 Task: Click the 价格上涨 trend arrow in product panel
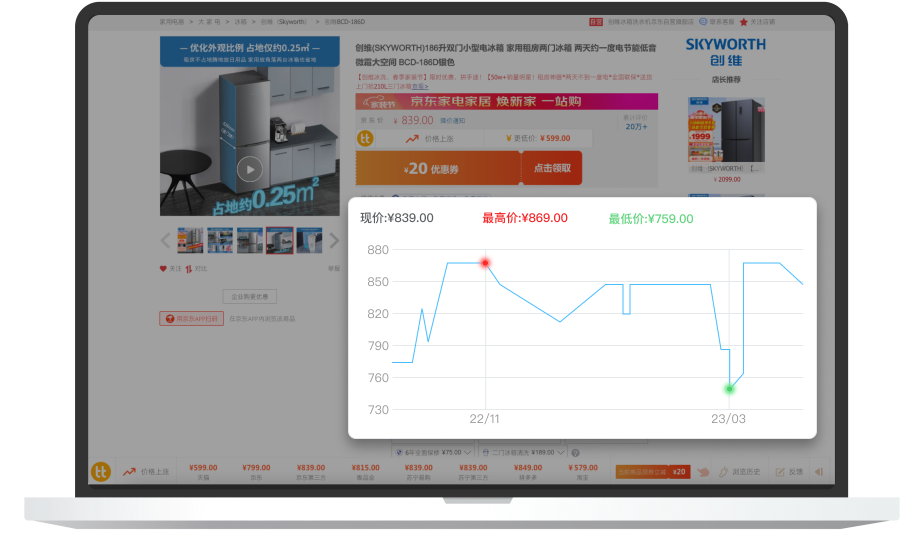tap(412, 138)
